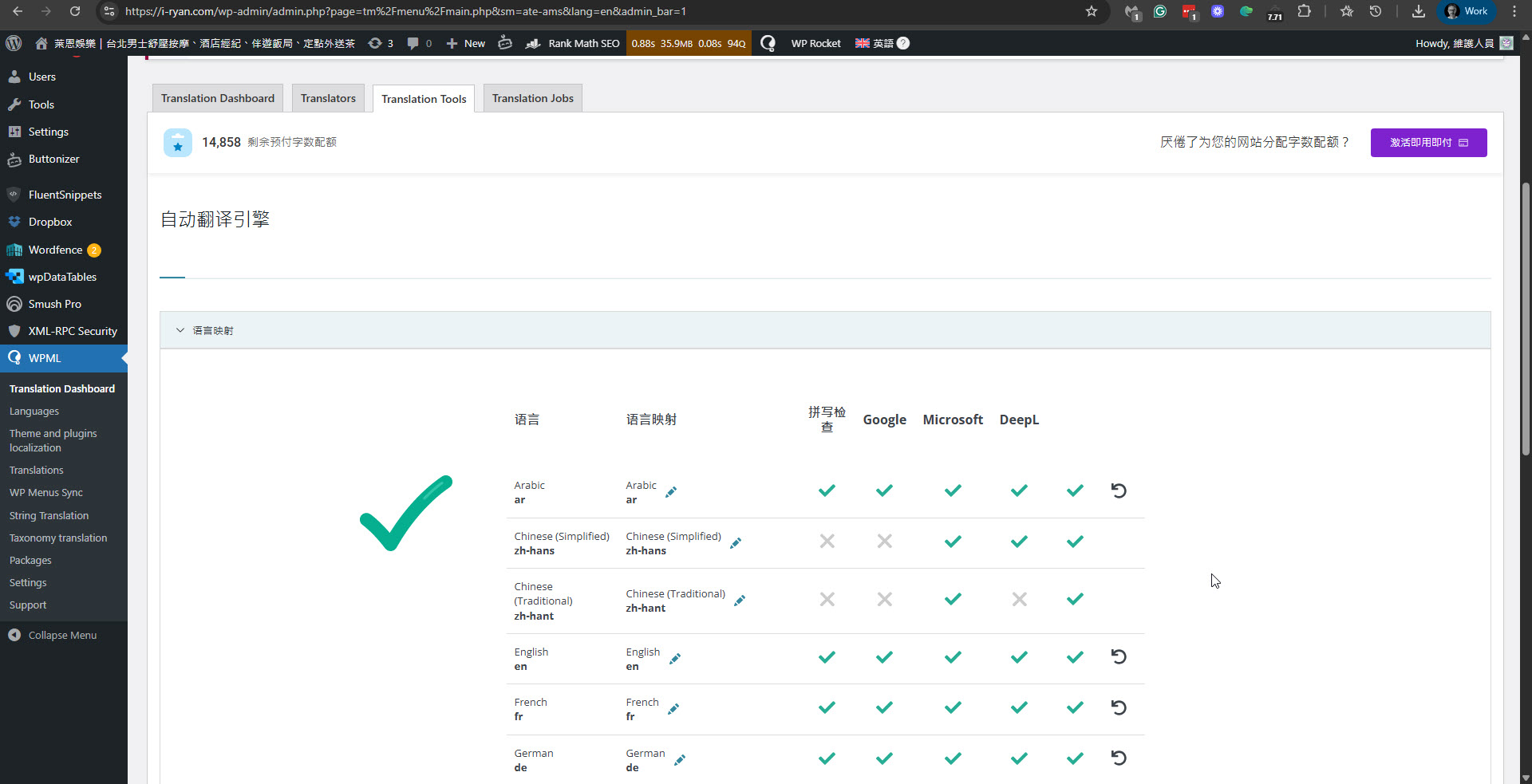Open the String Translation submenu link

(x=49, y=515)
